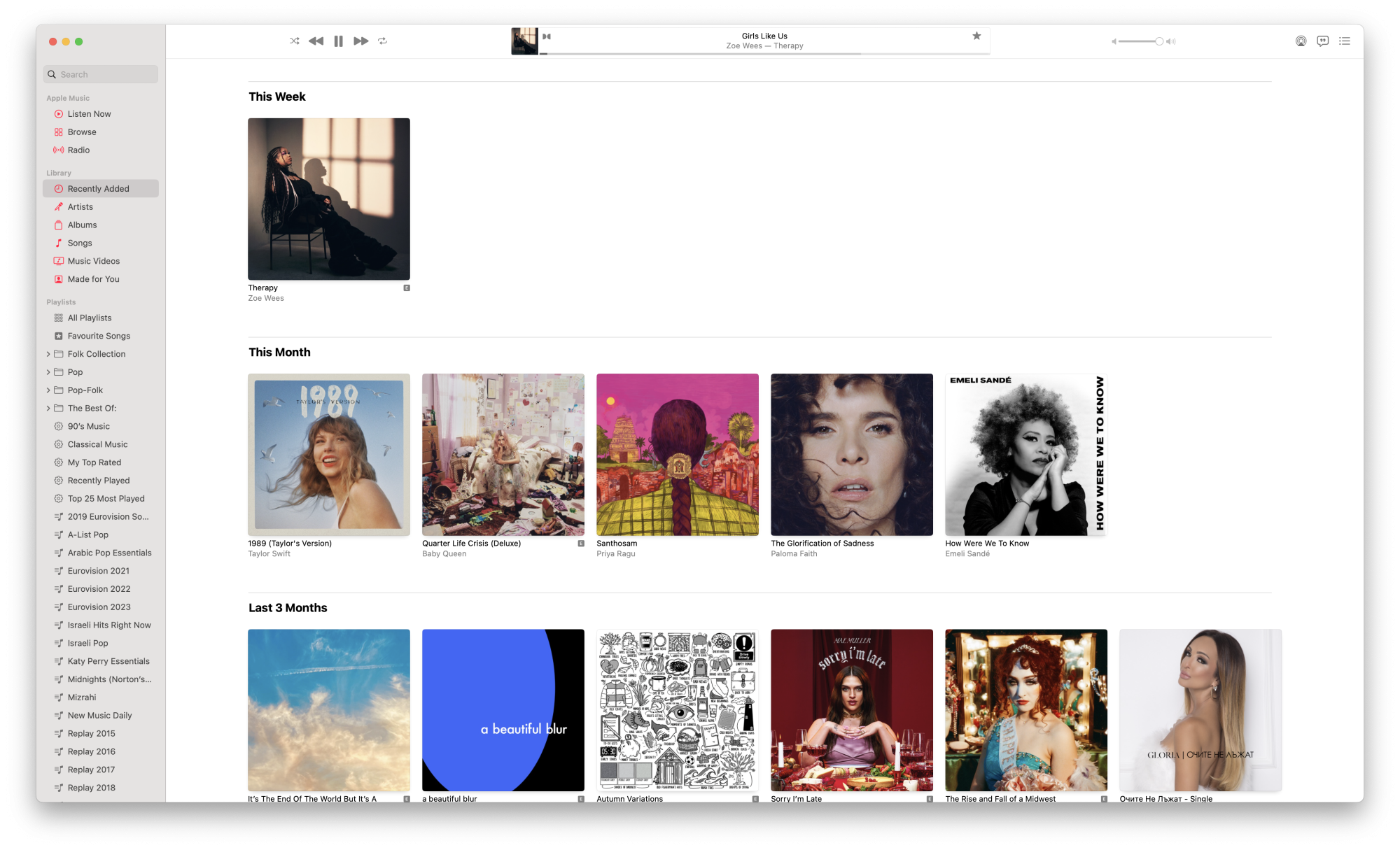Show the lyrics panel
Image resolution: width=1400 pixels, height=850 pixels.
(x=1322, y=41)
